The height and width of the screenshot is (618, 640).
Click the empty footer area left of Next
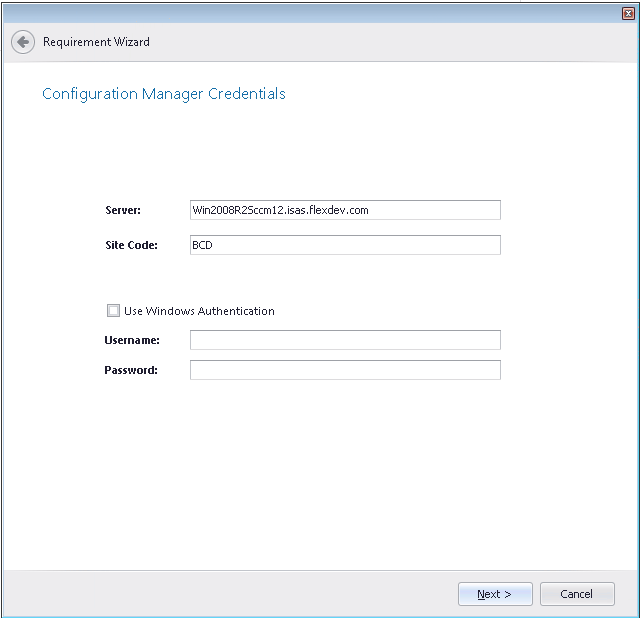point(230,594)
